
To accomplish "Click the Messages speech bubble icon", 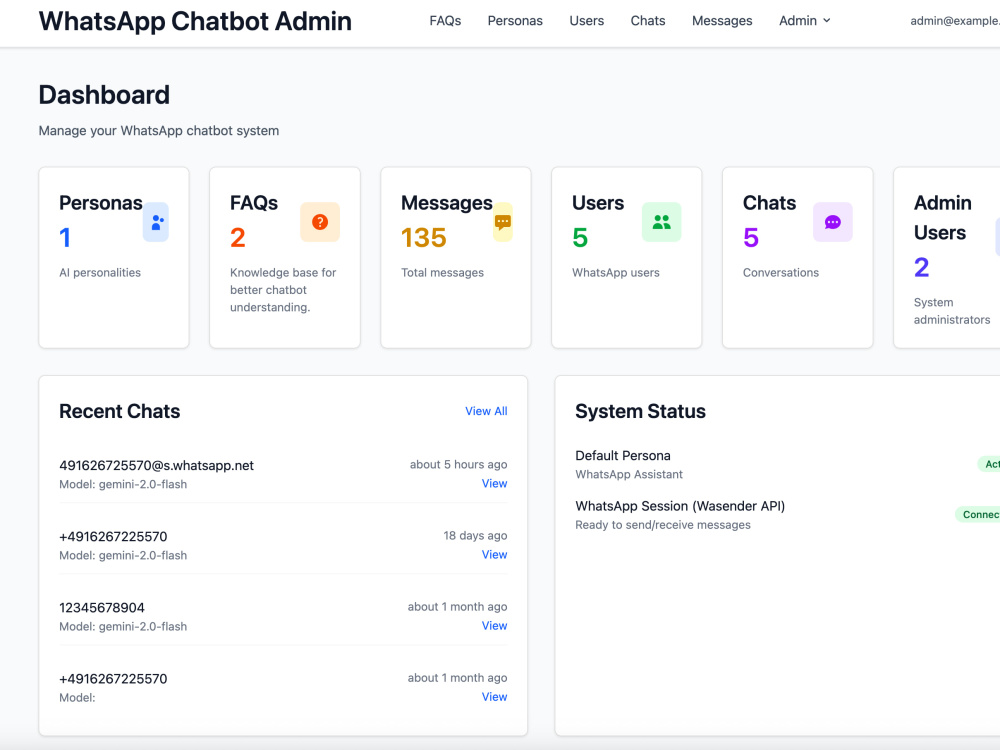I will [x=503, y=222].
